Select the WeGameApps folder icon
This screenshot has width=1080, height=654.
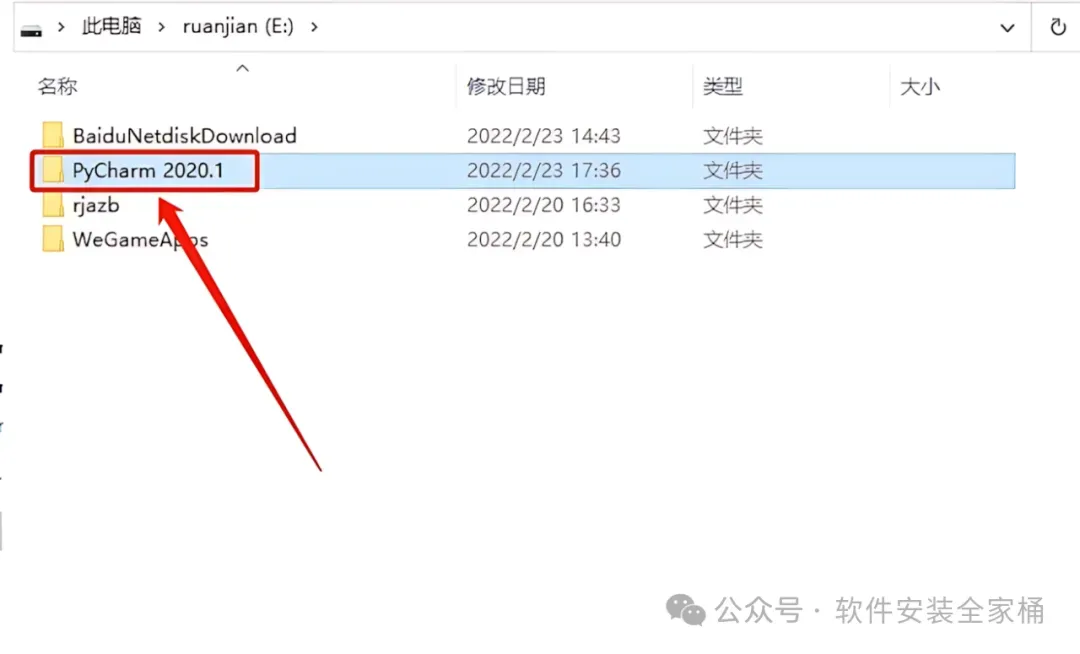pyautogui.click(x=52, y=239)
